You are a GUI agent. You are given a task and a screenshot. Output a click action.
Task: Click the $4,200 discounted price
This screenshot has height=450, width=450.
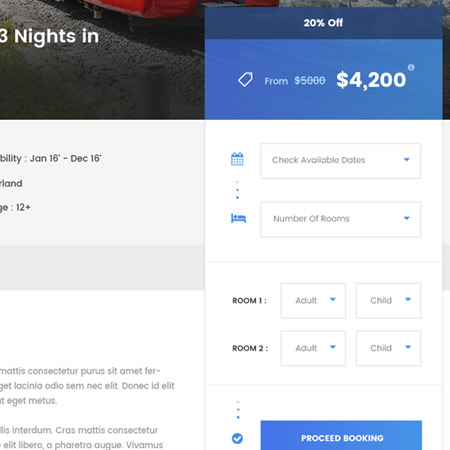pos(371,80)
